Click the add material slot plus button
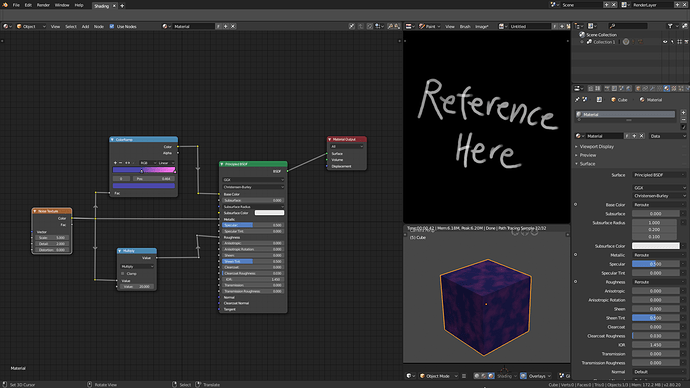 pos(683,113)
